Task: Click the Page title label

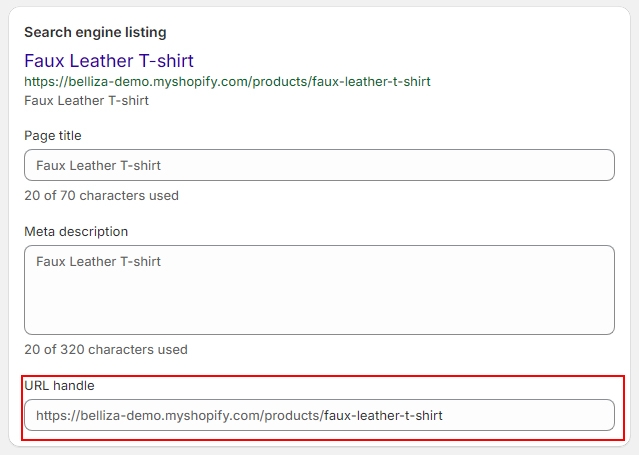Action: [53, 135]
